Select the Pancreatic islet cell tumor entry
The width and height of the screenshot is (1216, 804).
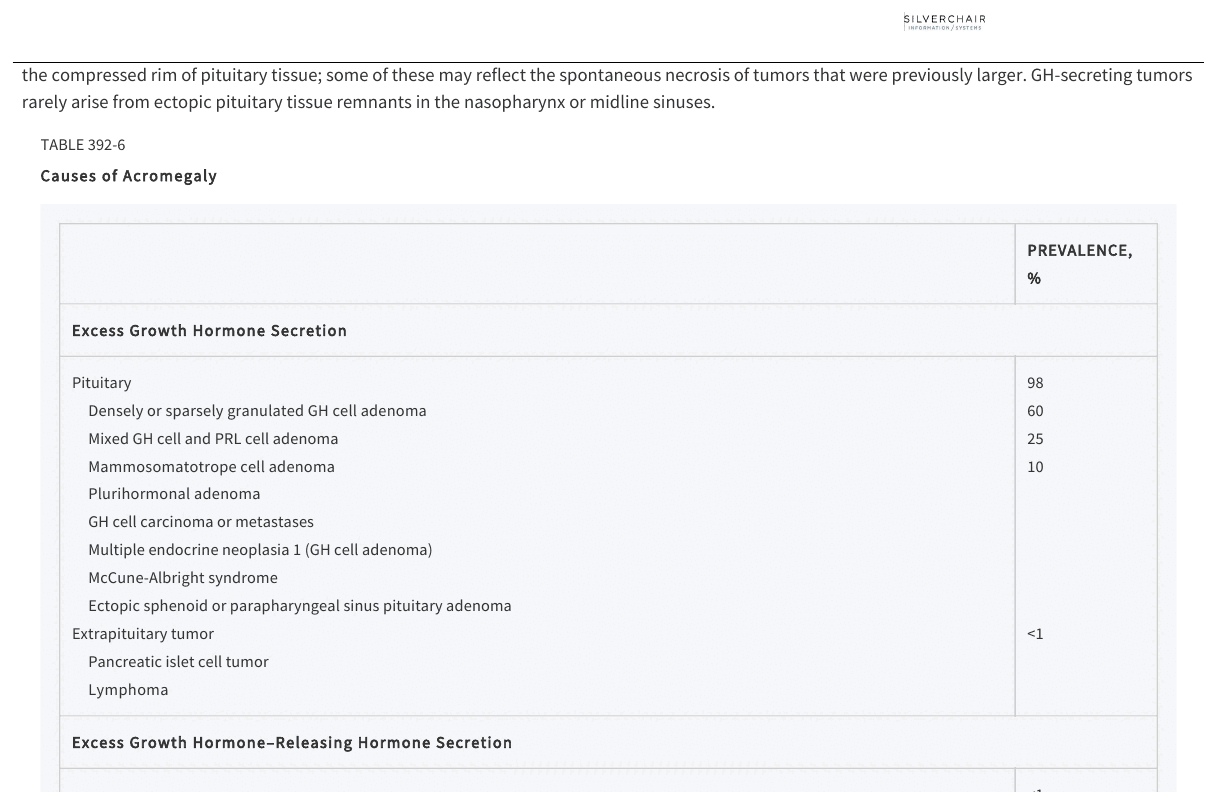click(178, 662)
